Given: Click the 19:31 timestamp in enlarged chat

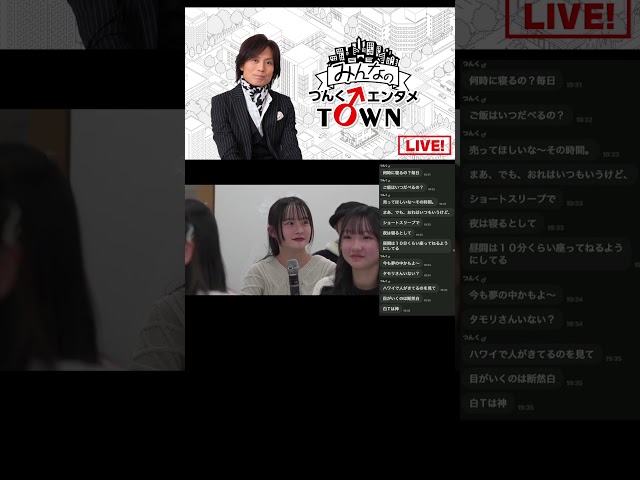Looking at the screenshot, I should [x=574, y=85].
